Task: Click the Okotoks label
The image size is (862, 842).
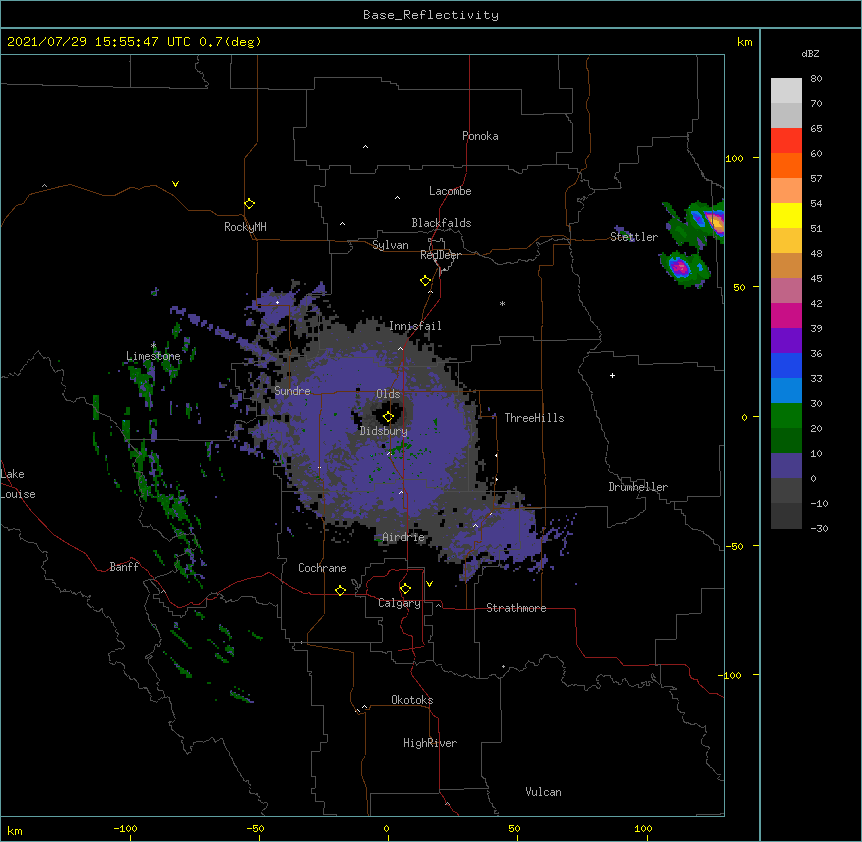Action: point(412,700)
